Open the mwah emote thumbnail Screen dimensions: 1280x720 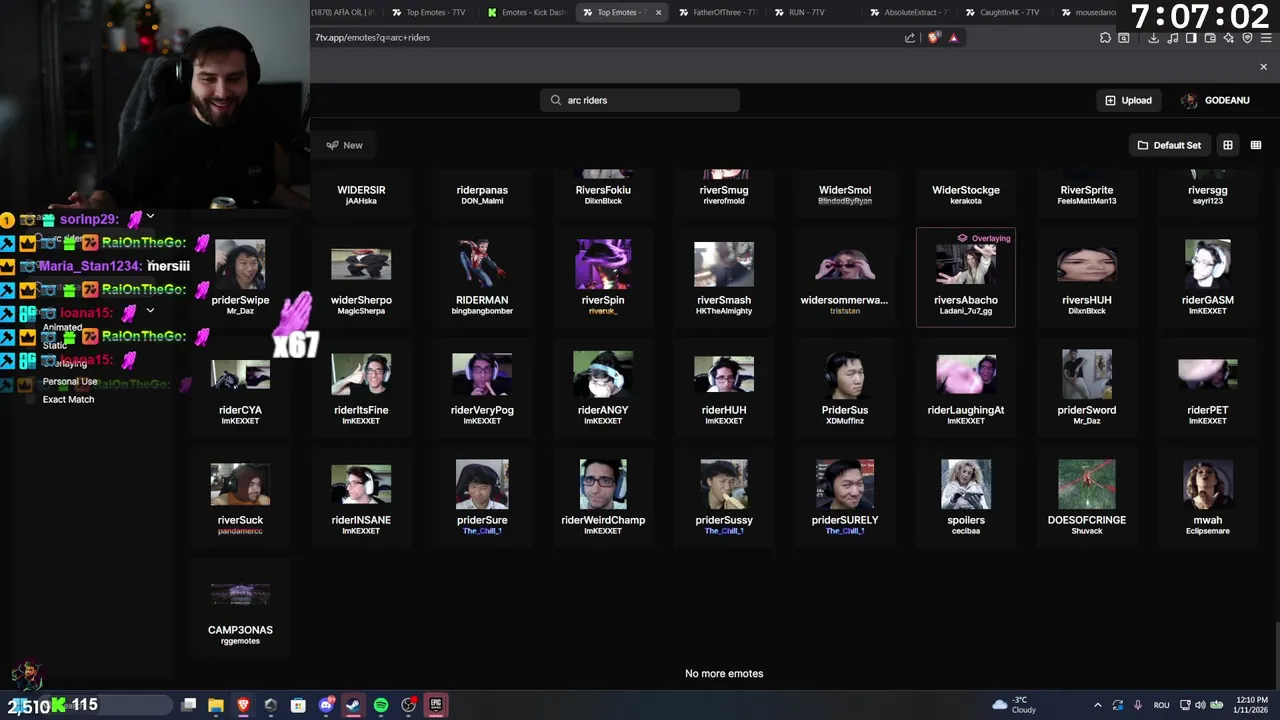(1208, 484)
